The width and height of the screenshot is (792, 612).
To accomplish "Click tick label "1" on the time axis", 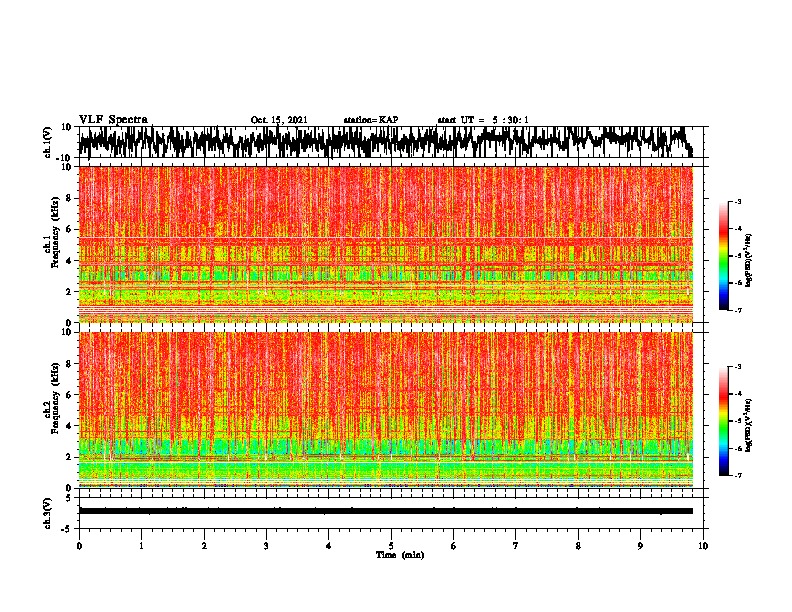I will click(141, 546).
